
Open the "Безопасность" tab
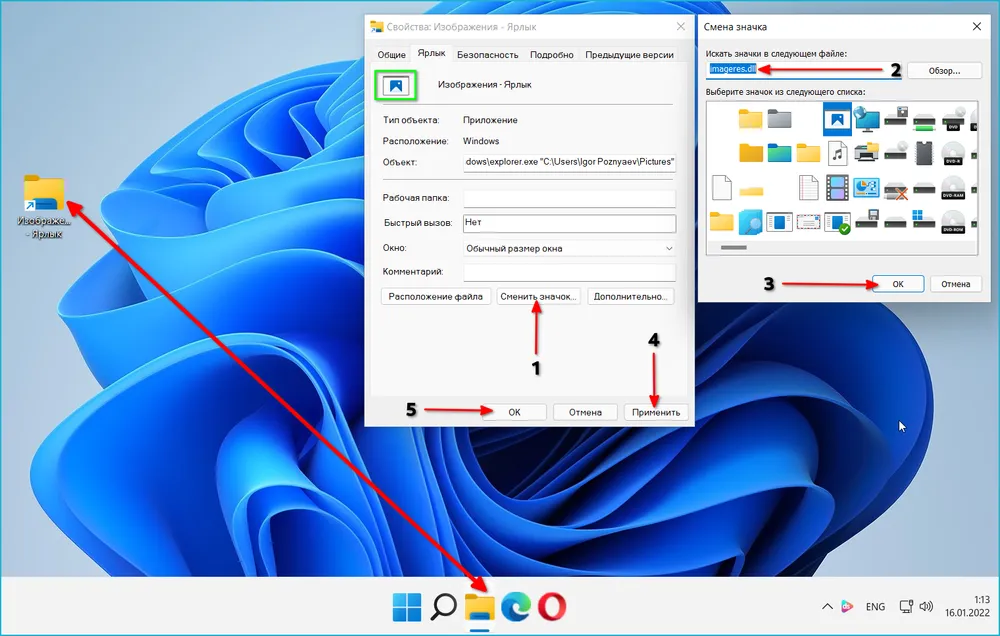(x=488, y=55)
